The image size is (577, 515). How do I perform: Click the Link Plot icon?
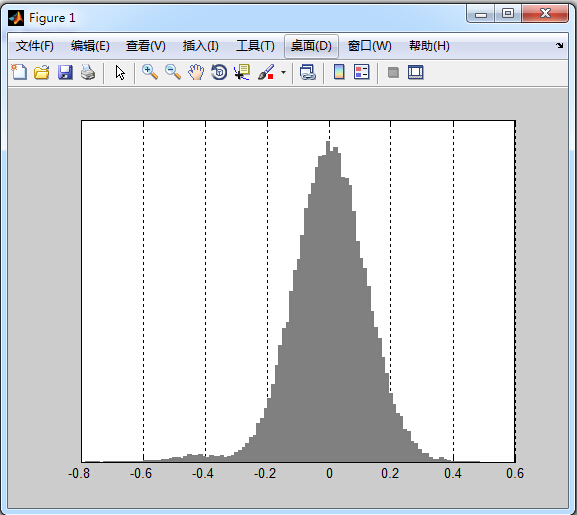pyautogui.click(x=308, y=72)
